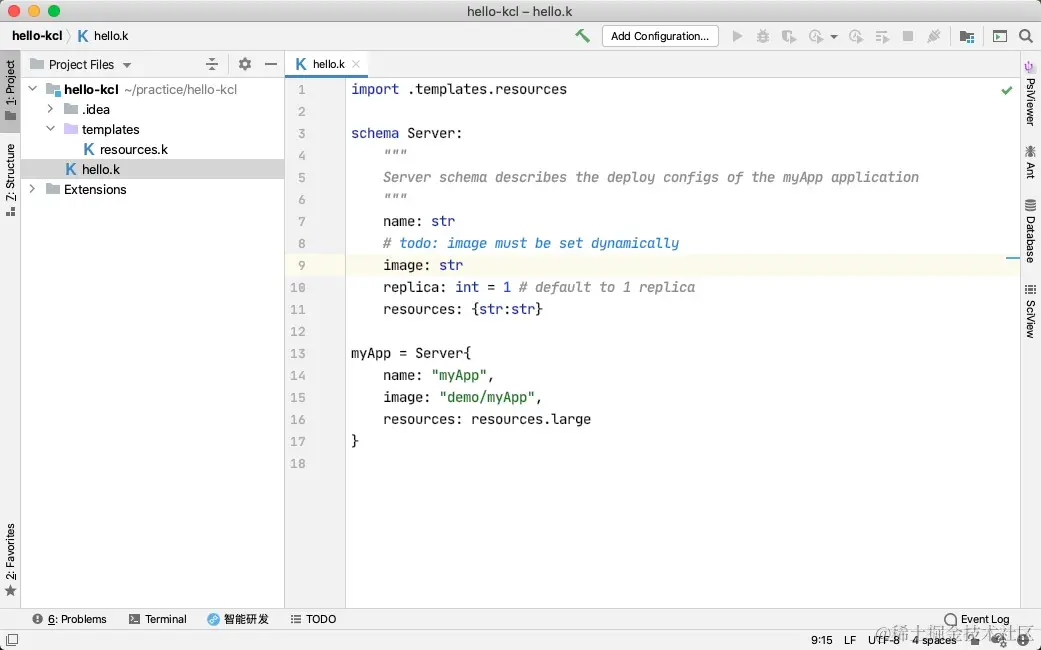Screen dimensions: 1041x650
Task: Open Project panel settings with the gear icon
Action: pos(245,63)
